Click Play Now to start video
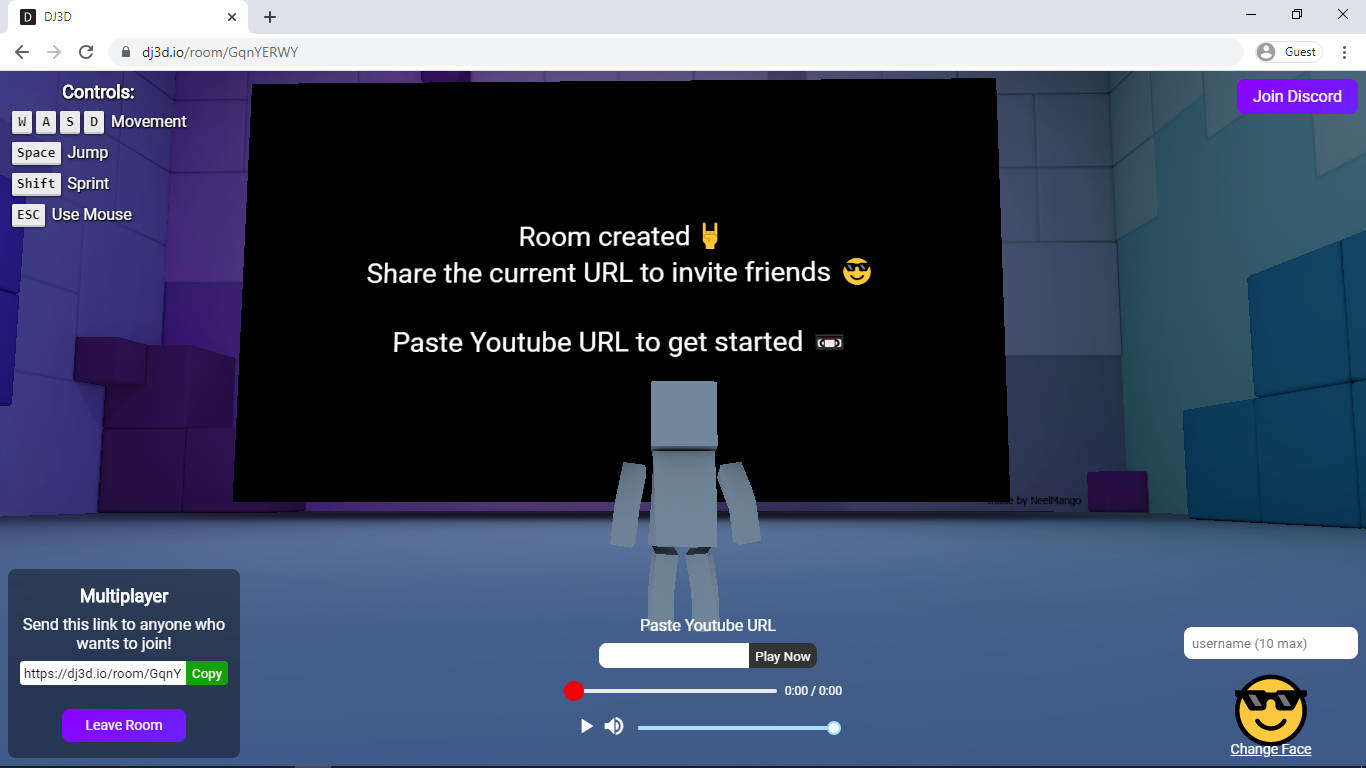Image resolution: width=1366 pixels, height=768 pixels. [x=782, y=656]
